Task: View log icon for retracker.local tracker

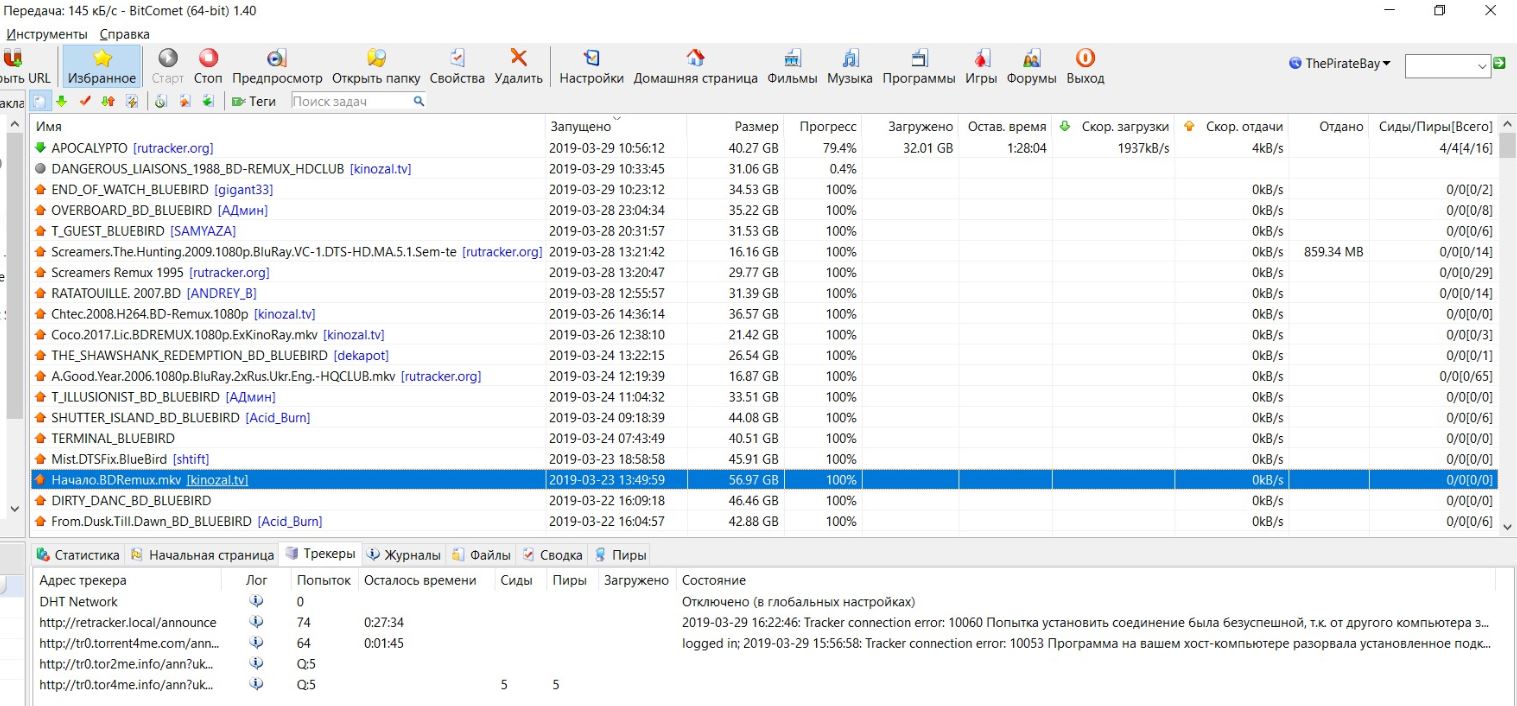Action: [x=256, y=622]
